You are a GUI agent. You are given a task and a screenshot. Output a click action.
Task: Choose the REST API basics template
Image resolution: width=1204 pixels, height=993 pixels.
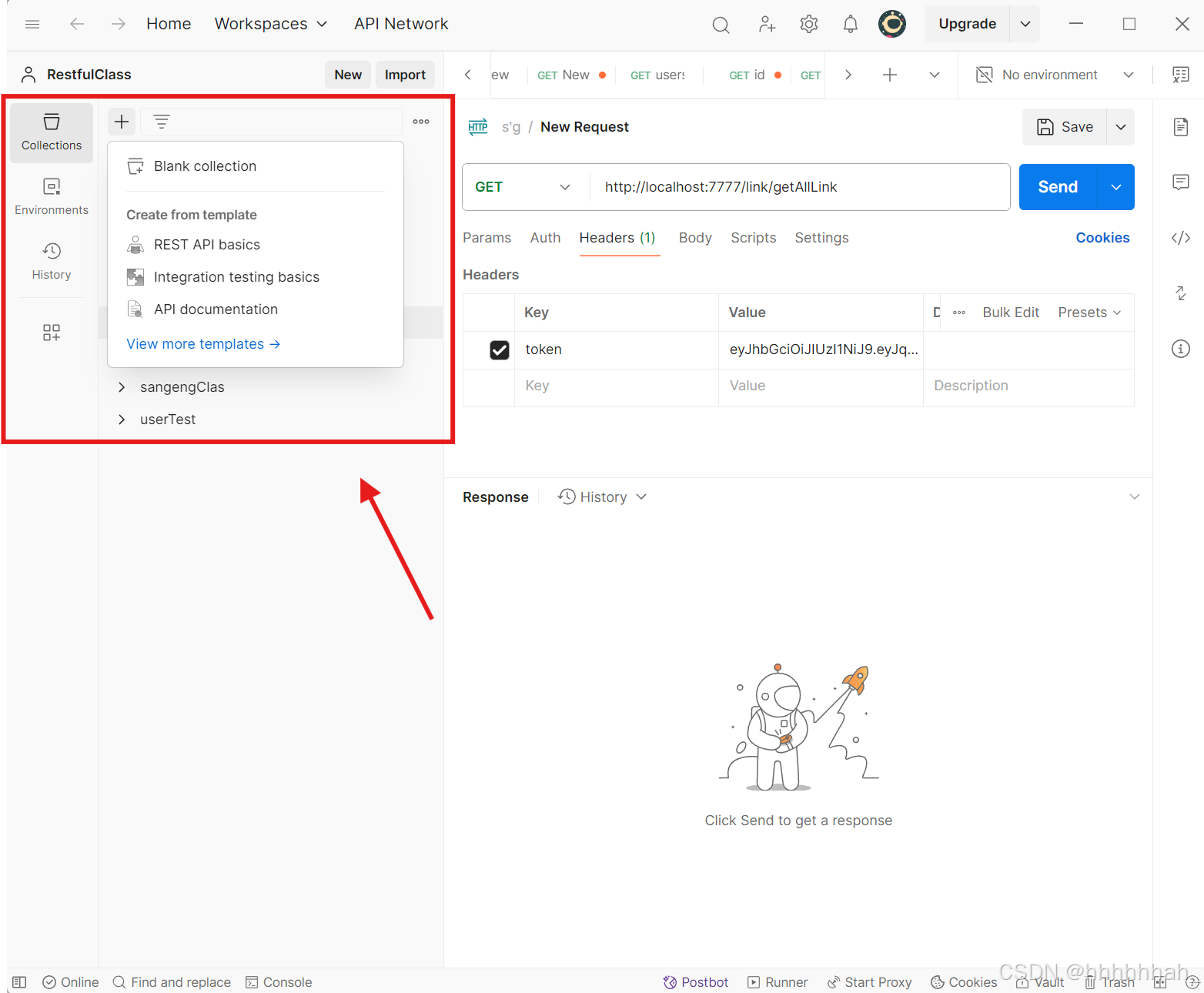tap(256, 245)
